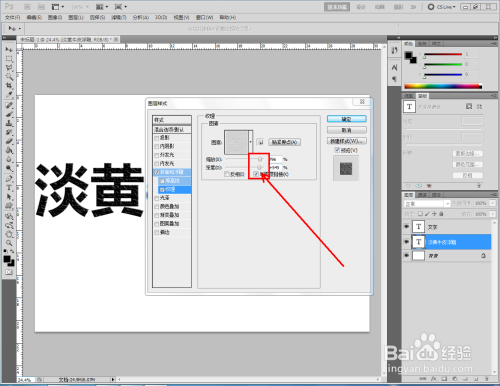Click trash icon in Masks panel
Viewport: 500px width, 386px height.
[479, 185]
